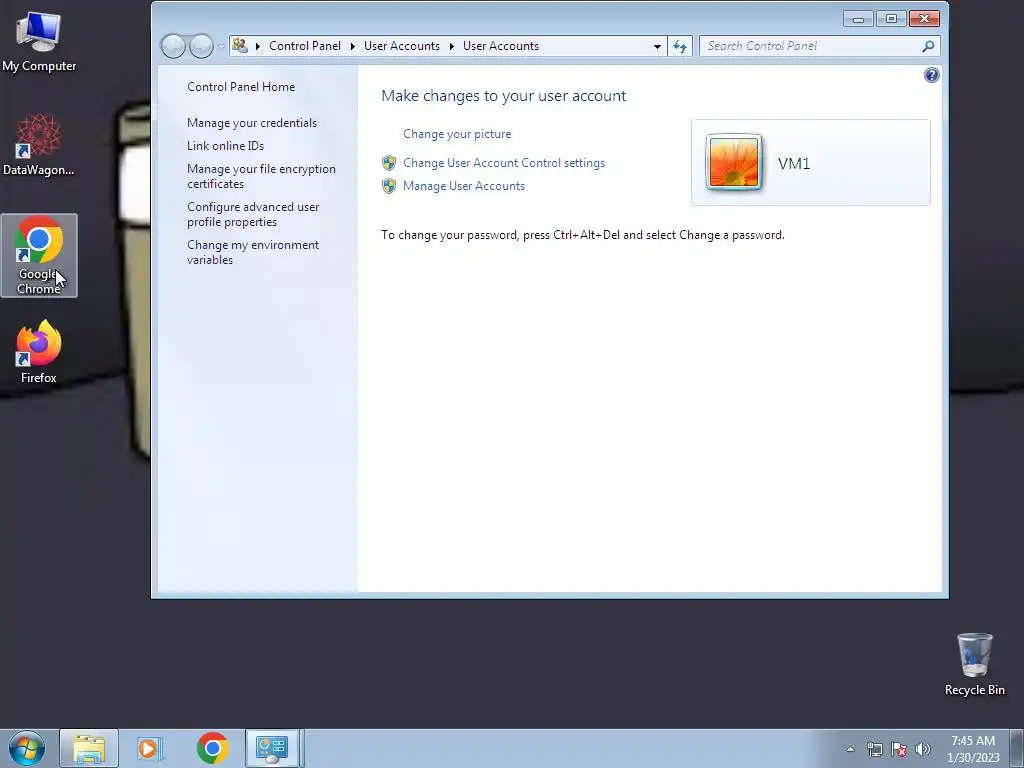Click the refresh button beside address bar
Screen dimensions: 1024x768
680,46
